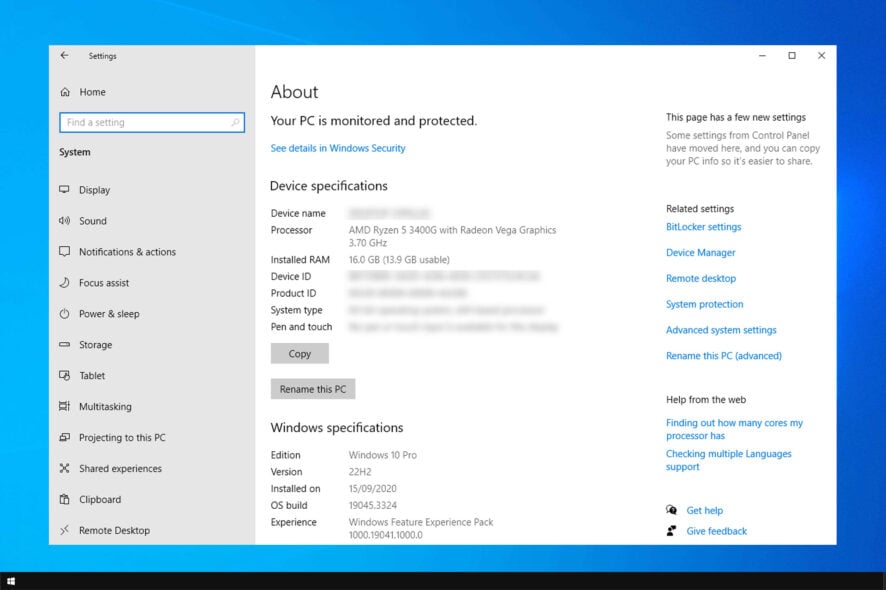Click the 15/09/2020 installed on date

point(372,488)
